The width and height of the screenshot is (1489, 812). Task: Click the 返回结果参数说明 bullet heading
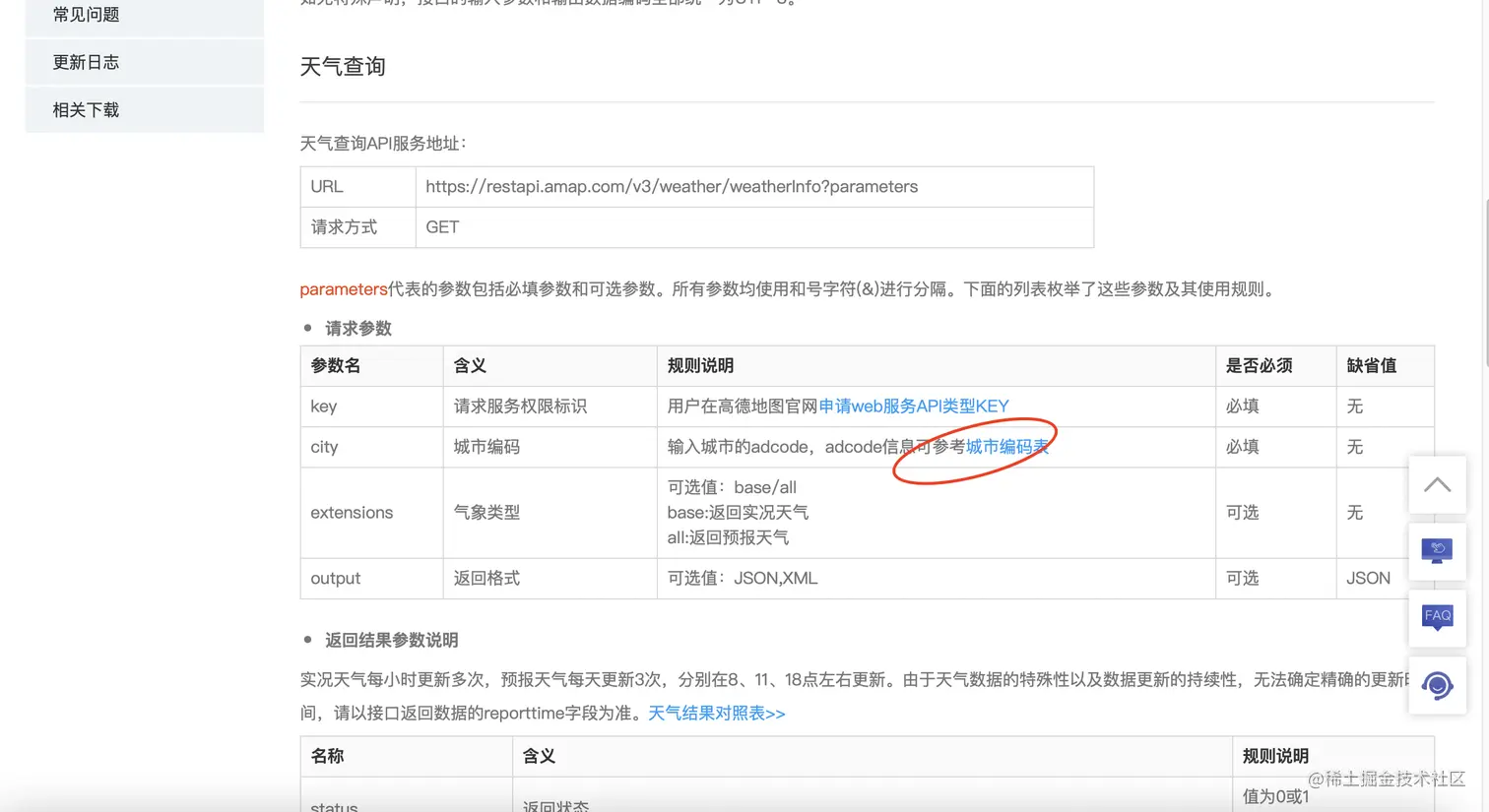point(392,641)
